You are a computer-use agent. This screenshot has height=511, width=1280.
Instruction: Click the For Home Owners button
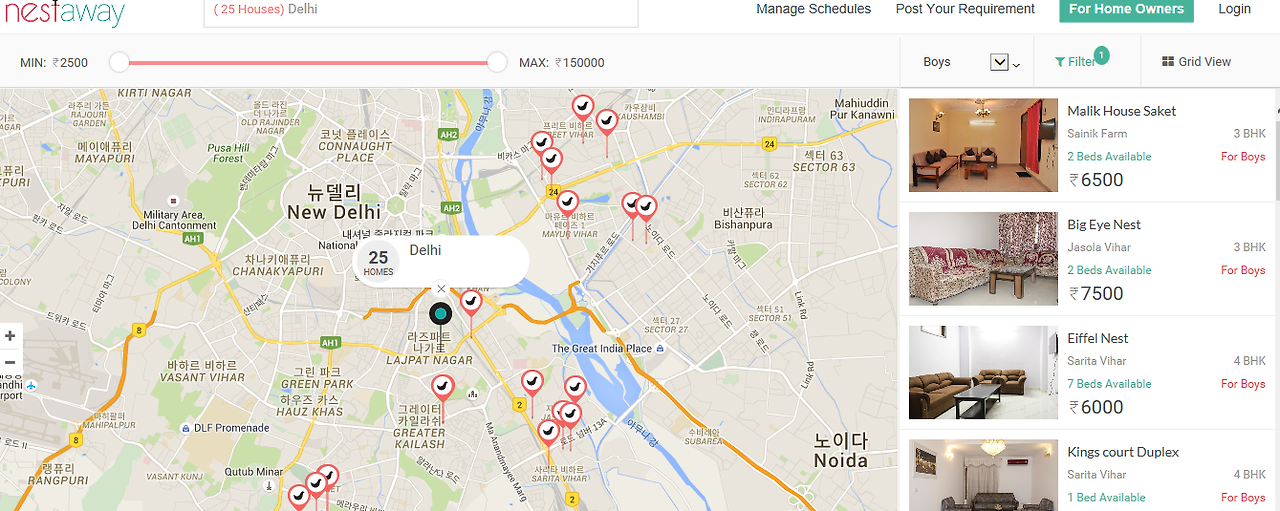click(x=1126, y=10)
